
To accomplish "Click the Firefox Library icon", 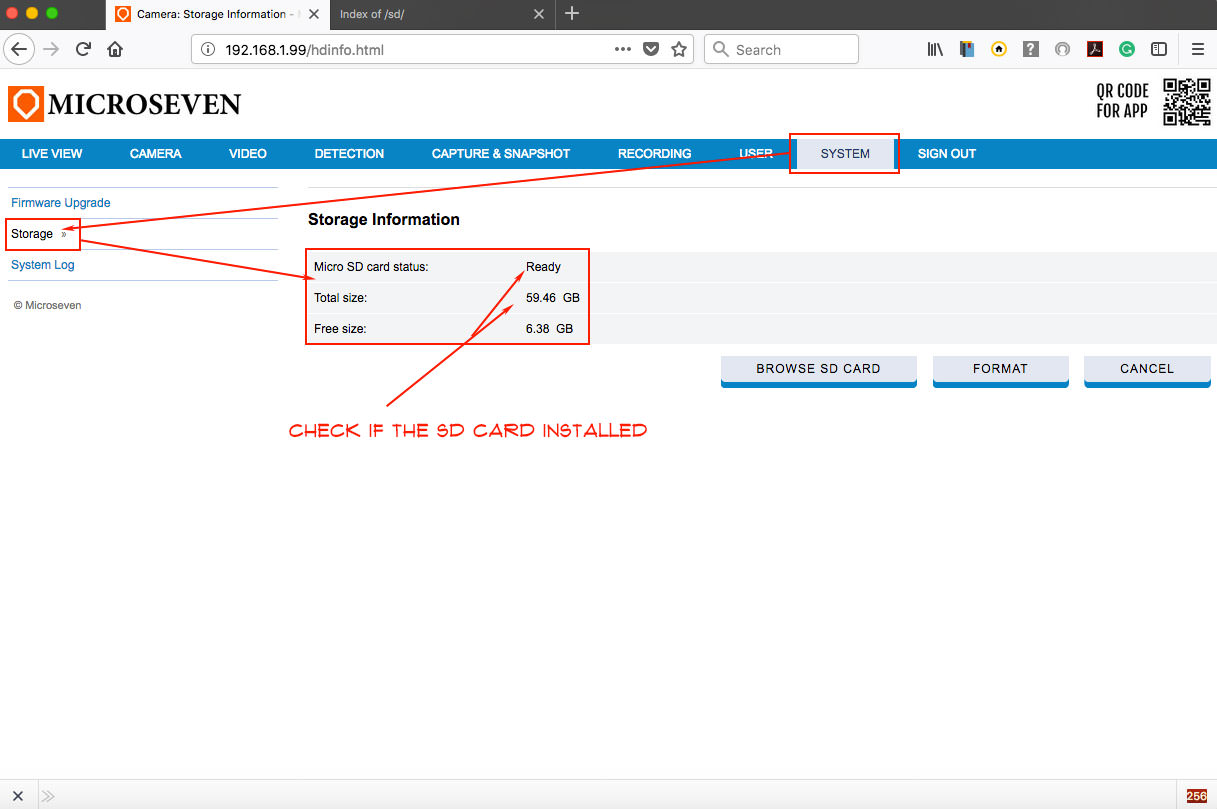I will tap(936, 49).
